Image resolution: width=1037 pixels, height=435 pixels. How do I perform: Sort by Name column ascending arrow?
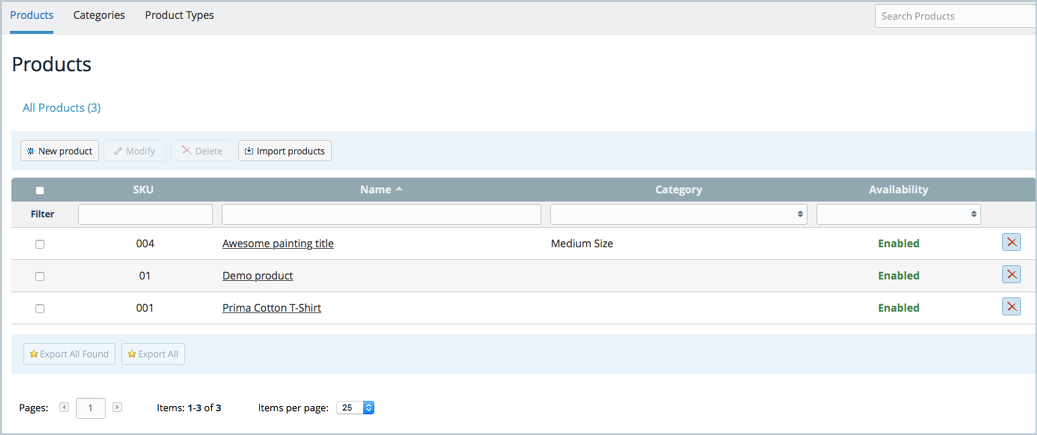(399, 189)
